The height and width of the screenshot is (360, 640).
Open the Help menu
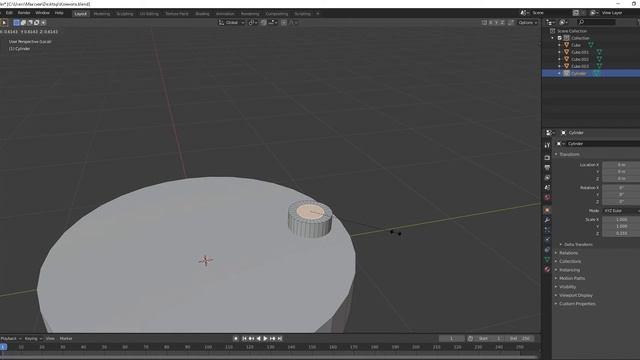pos(59,13)
